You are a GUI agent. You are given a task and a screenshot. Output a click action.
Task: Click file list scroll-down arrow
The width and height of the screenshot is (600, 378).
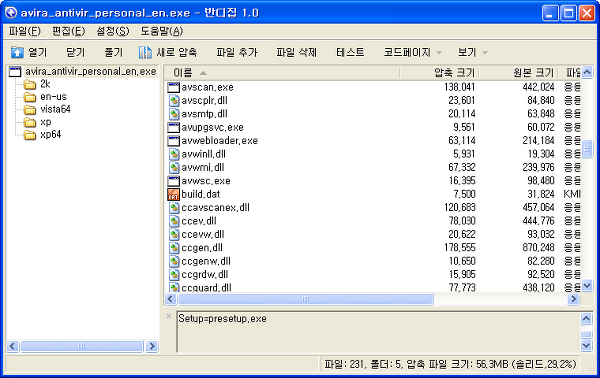pyautogui.click(x=587, y=285)
